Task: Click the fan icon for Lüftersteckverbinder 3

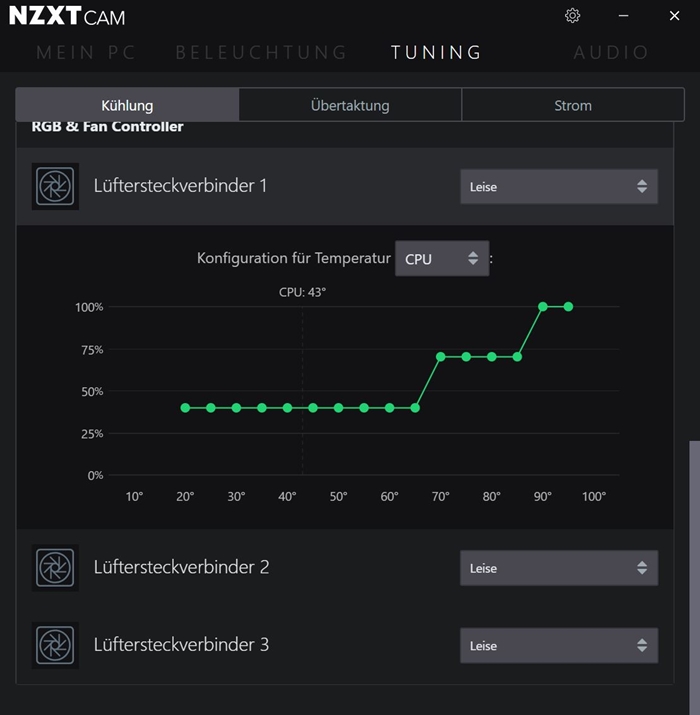Action: [x=55, y=645]
